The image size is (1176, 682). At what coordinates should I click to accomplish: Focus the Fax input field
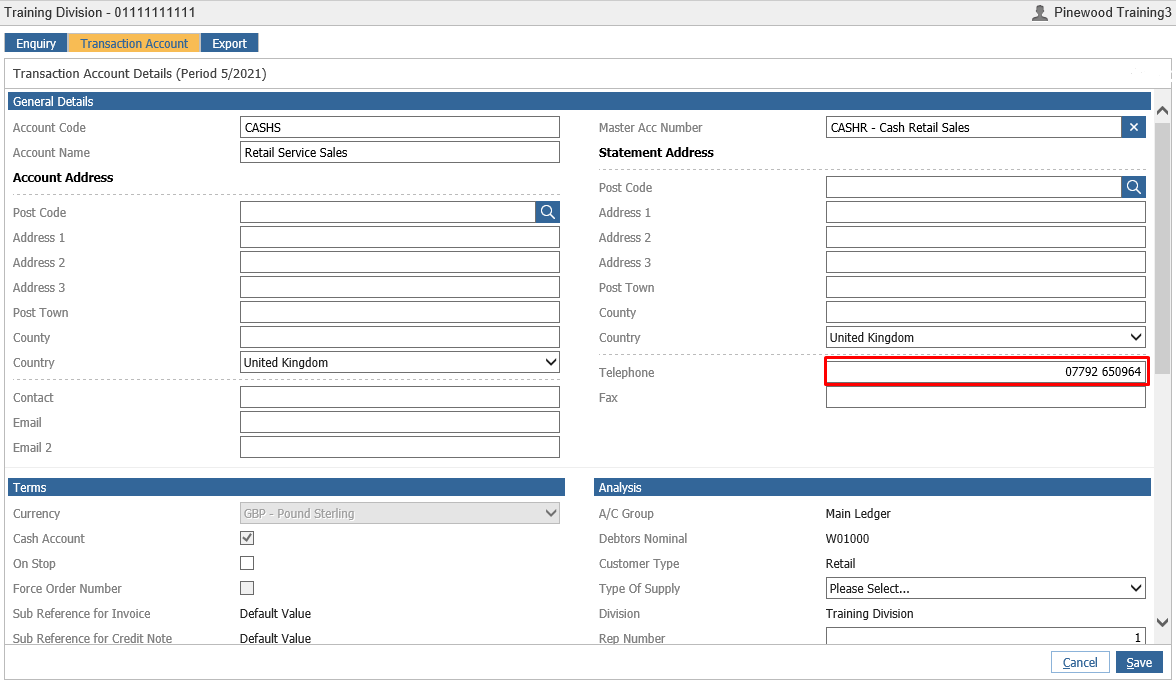coord(986,398)
